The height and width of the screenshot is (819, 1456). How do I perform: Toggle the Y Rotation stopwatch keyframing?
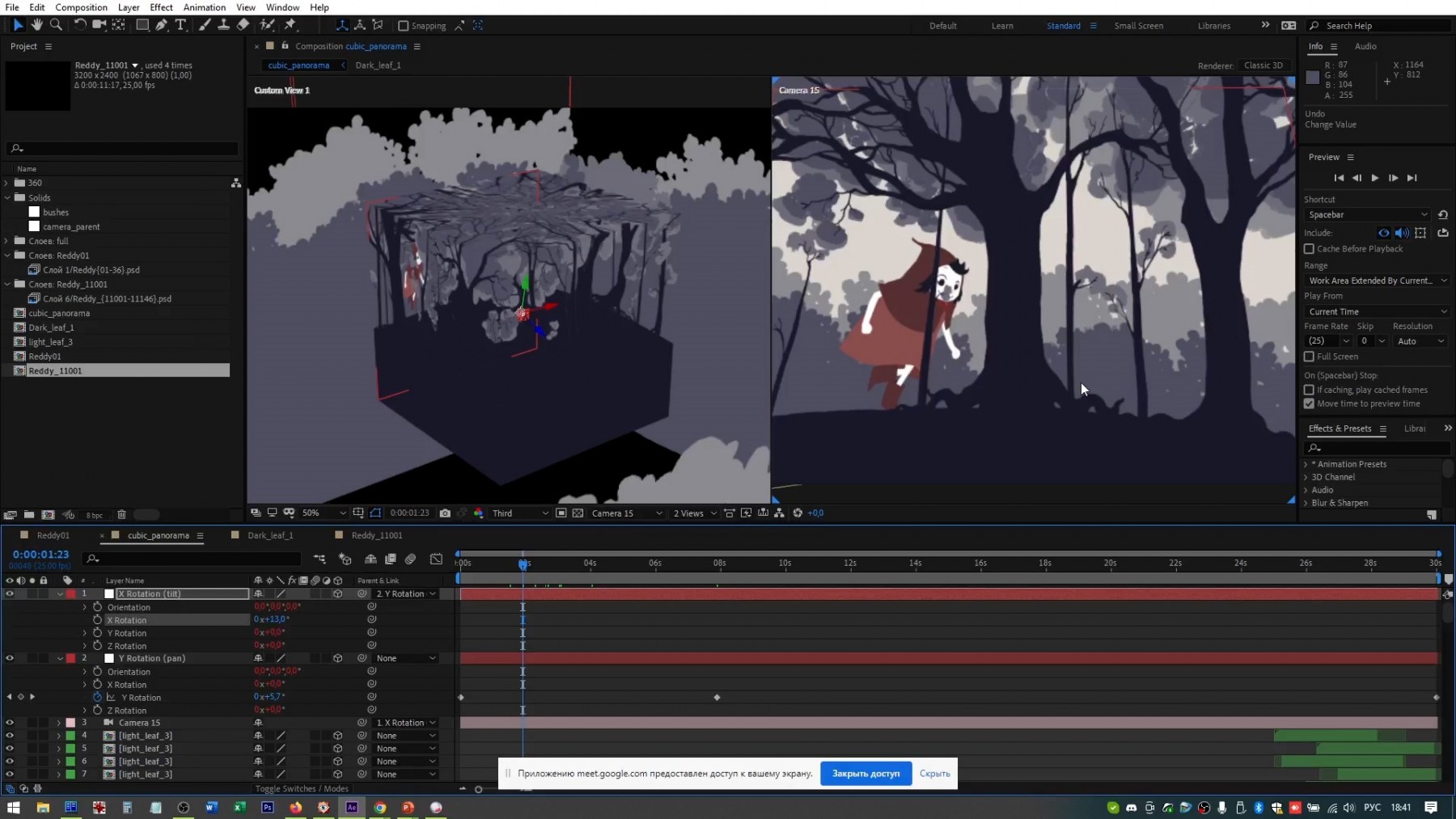(97, 697)
